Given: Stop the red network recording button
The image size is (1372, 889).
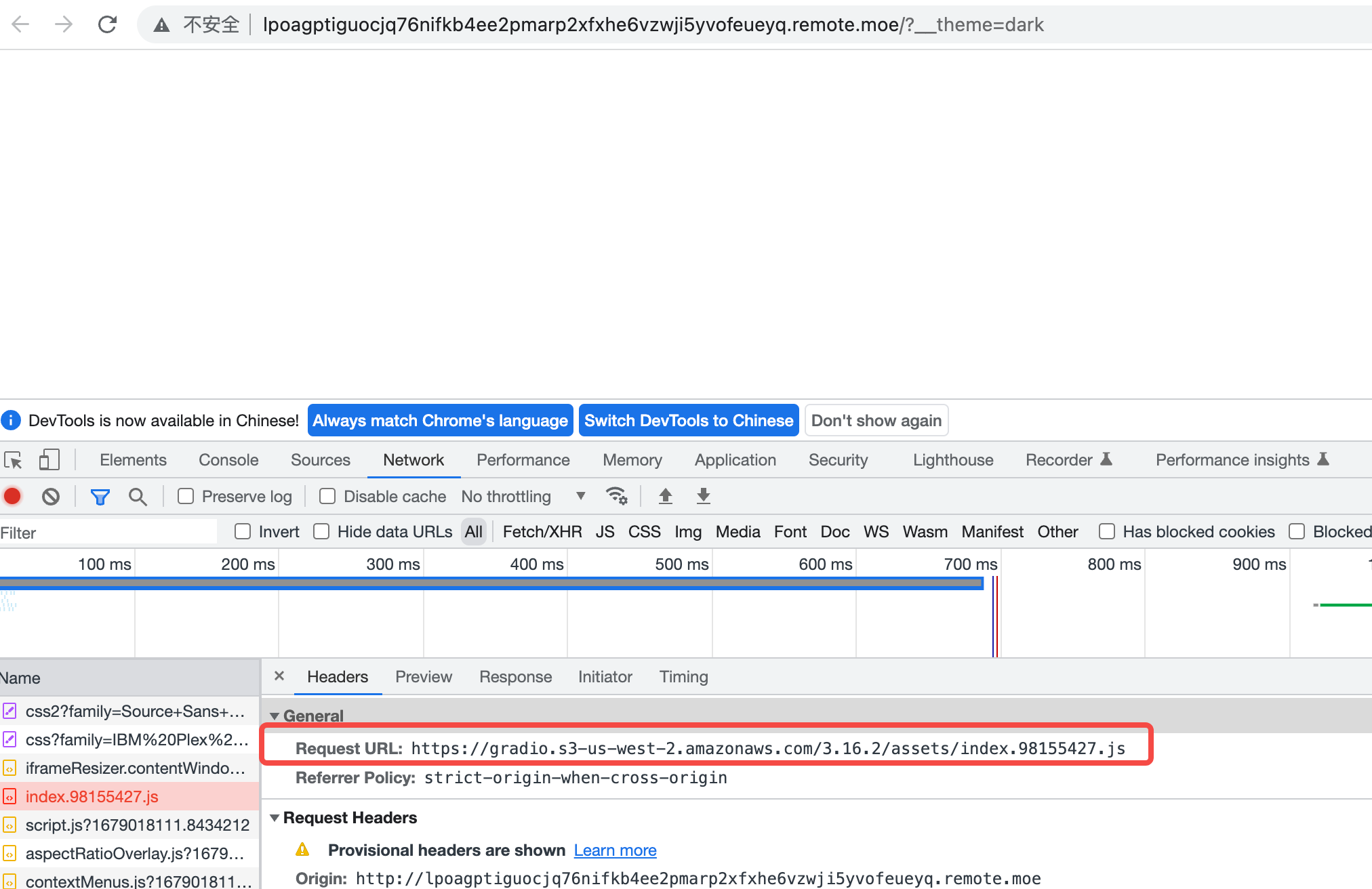Looking at the screenshot, I should click(12, 496).
